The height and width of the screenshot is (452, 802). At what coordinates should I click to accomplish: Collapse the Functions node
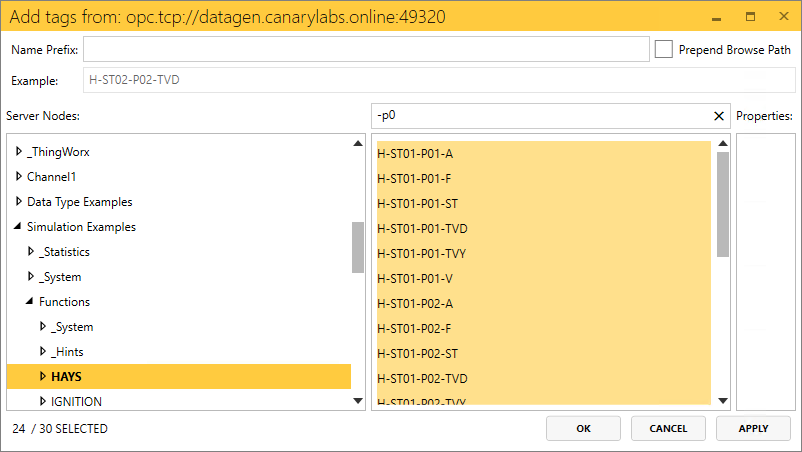[31, 302]
